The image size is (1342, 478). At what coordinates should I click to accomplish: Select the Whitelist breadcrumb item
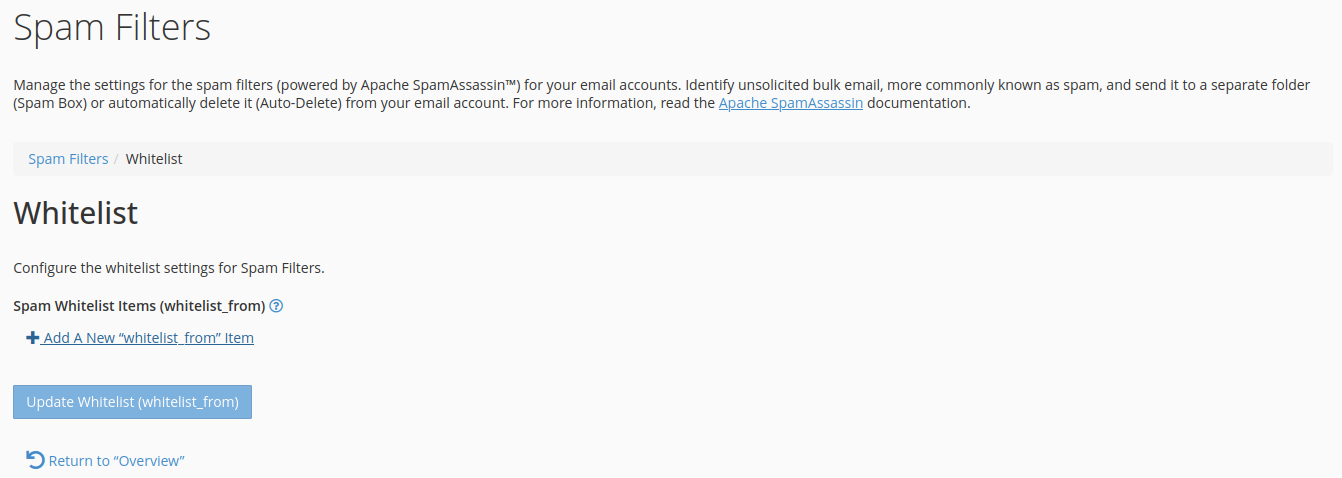[154, 159]
